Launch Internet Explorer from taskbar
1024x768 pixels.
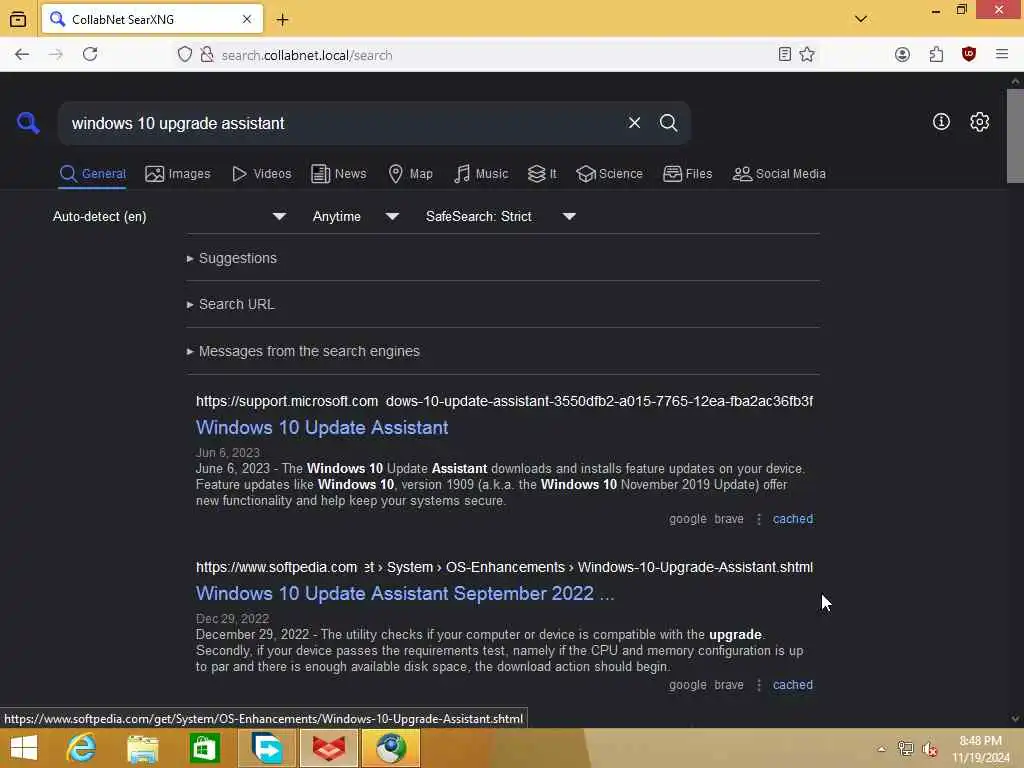click(x=82, y=748)
